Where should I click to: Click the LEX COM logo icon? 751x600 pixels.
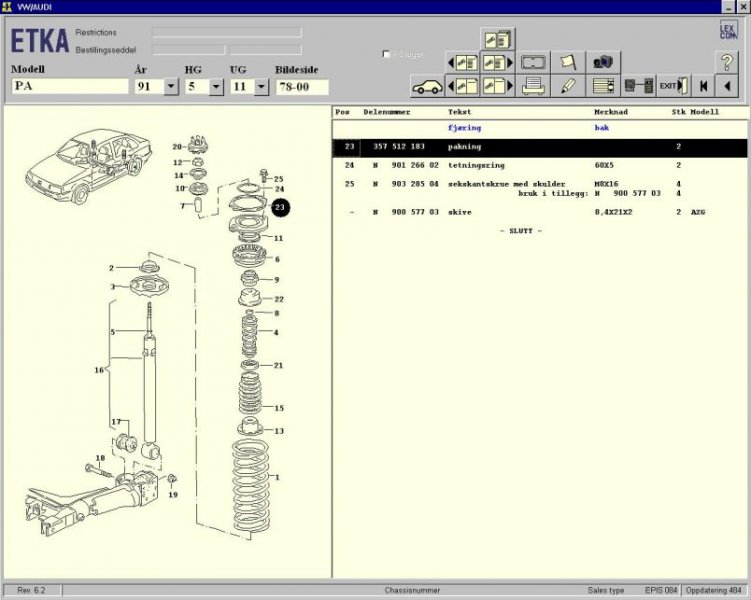728,30
